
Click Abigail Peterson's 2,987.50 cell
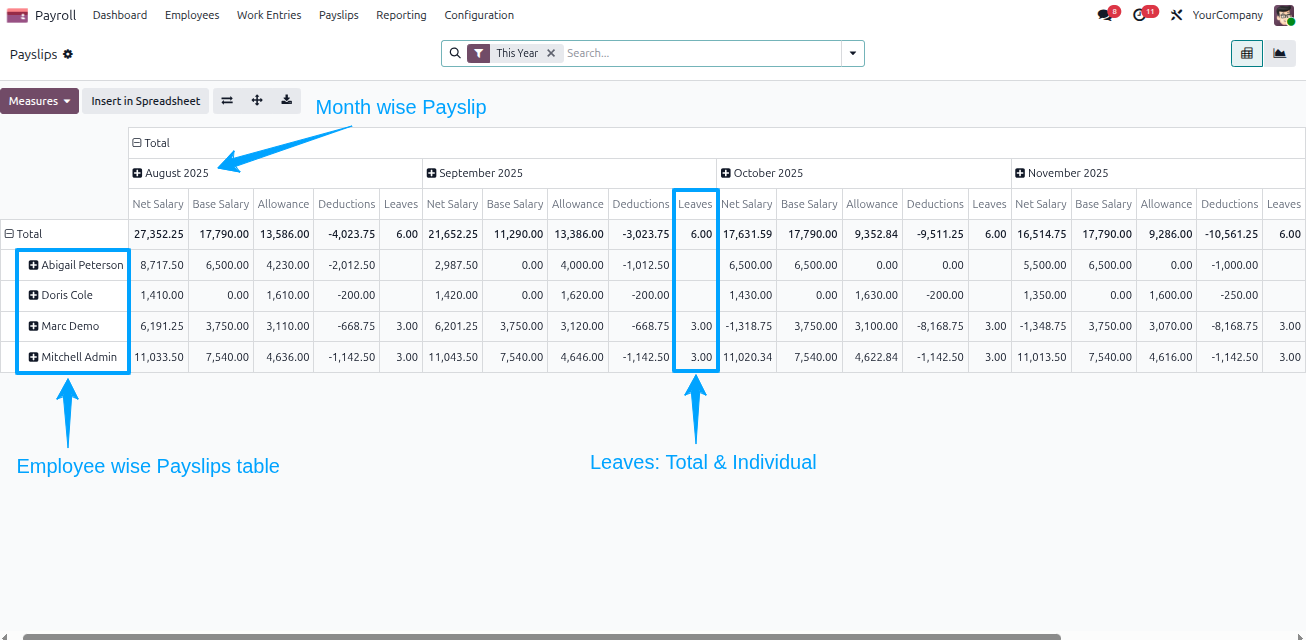coord(452,265)
